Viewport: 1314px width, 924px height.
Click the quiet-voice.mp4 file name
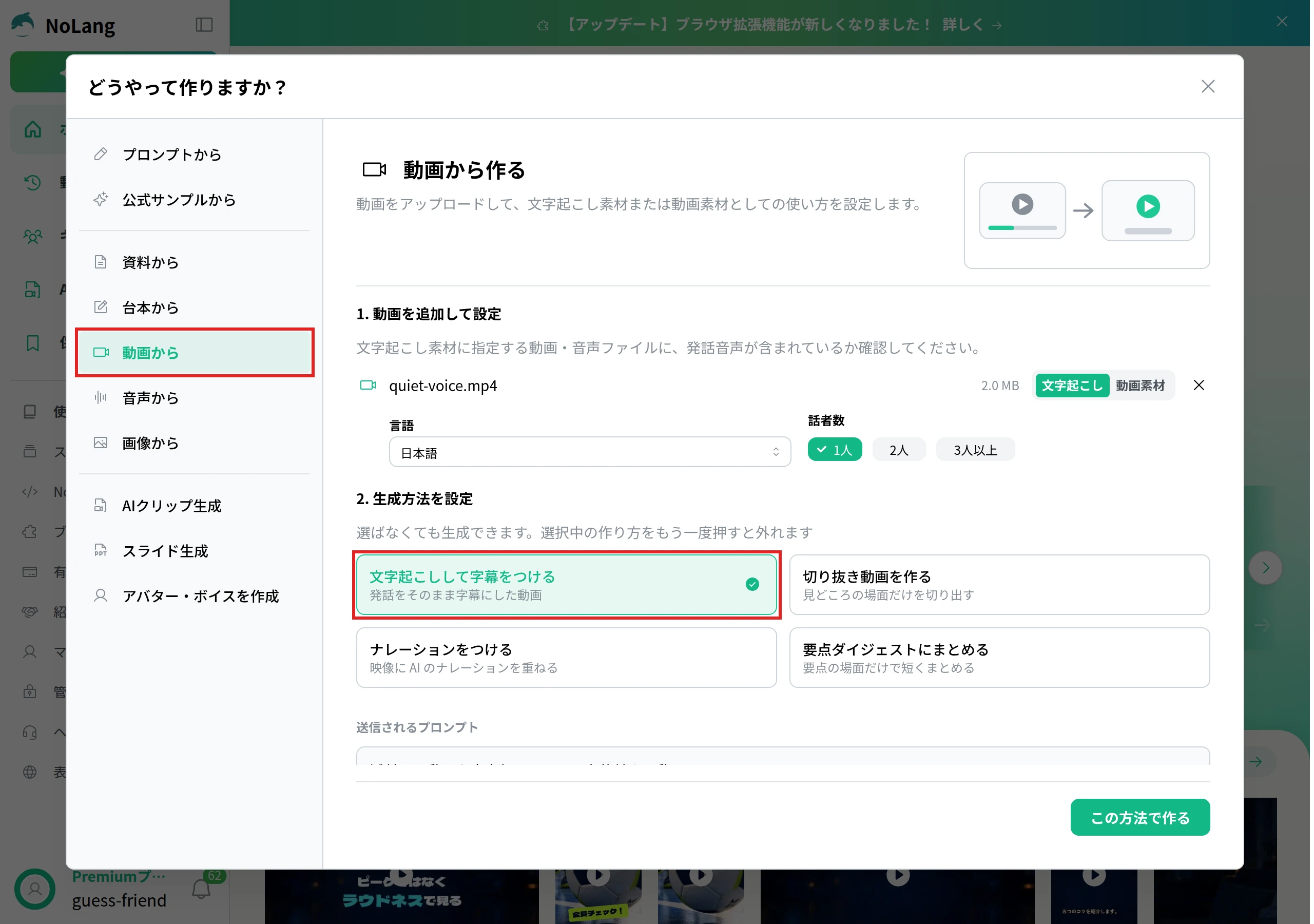[x=444, y=387]
